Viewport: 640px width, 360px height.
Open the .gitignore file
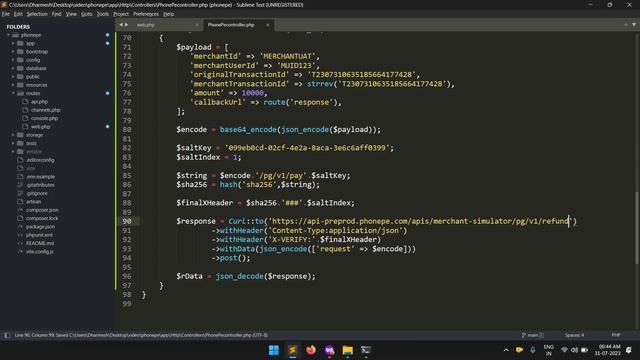(37, 193)
